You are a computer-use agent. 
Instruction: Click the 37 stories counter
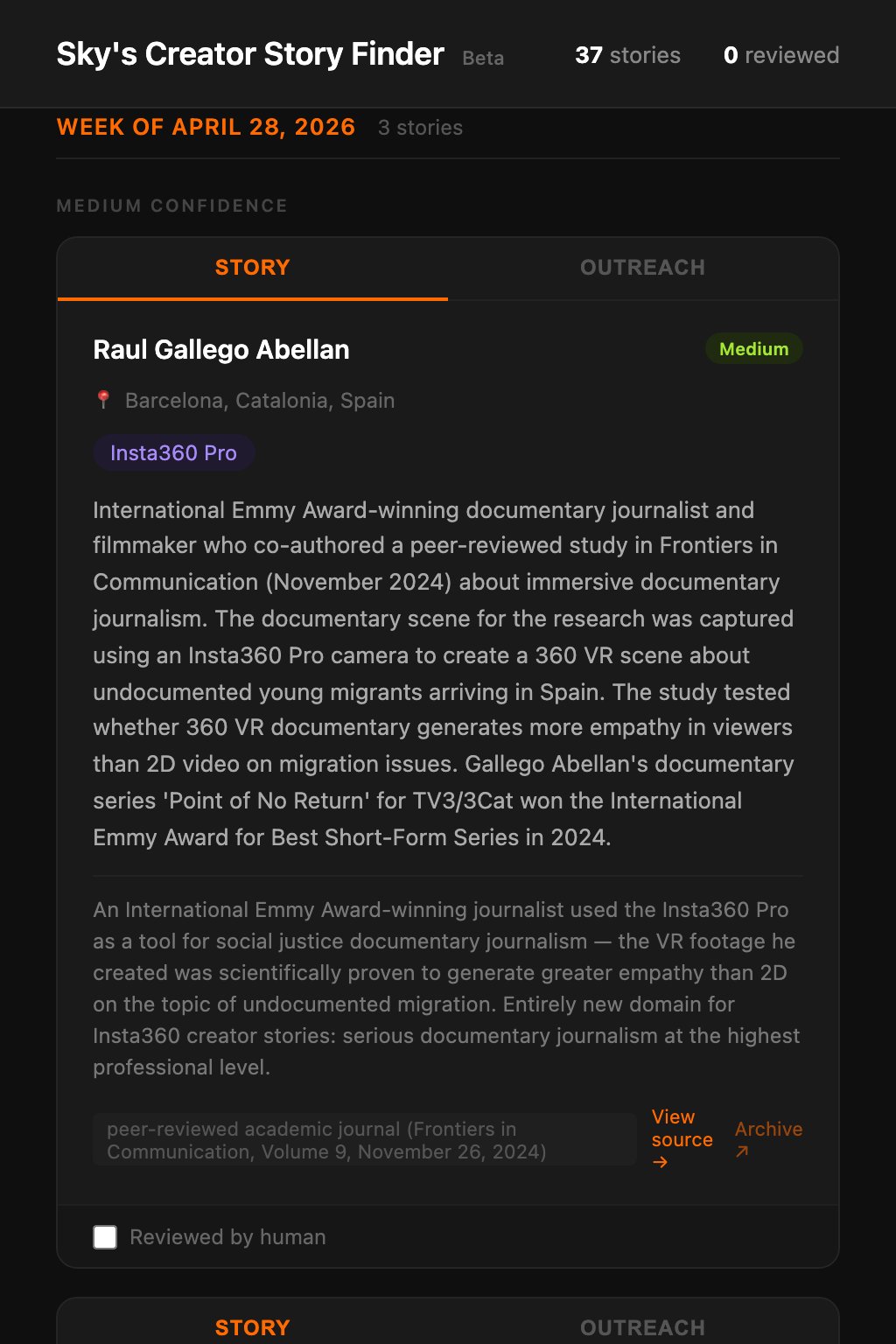click(627, 55)
